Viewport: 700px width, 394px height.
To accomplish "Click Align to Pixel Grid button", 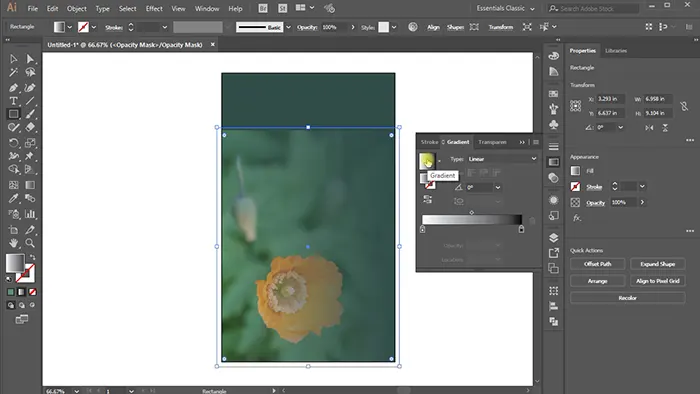I will click(x=658, y=281).
